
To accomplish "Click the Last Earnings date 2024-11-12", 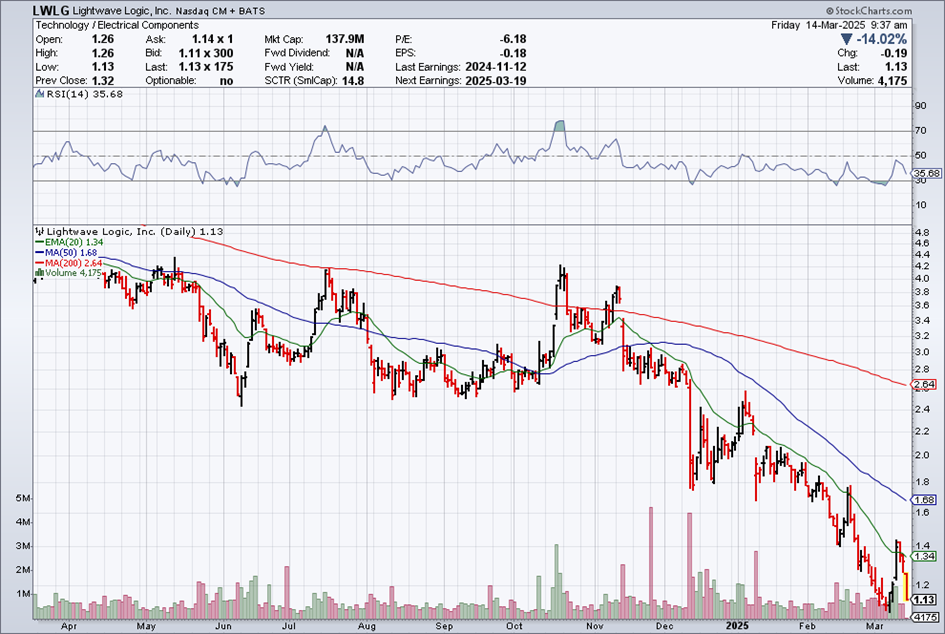I will (496, 67).
